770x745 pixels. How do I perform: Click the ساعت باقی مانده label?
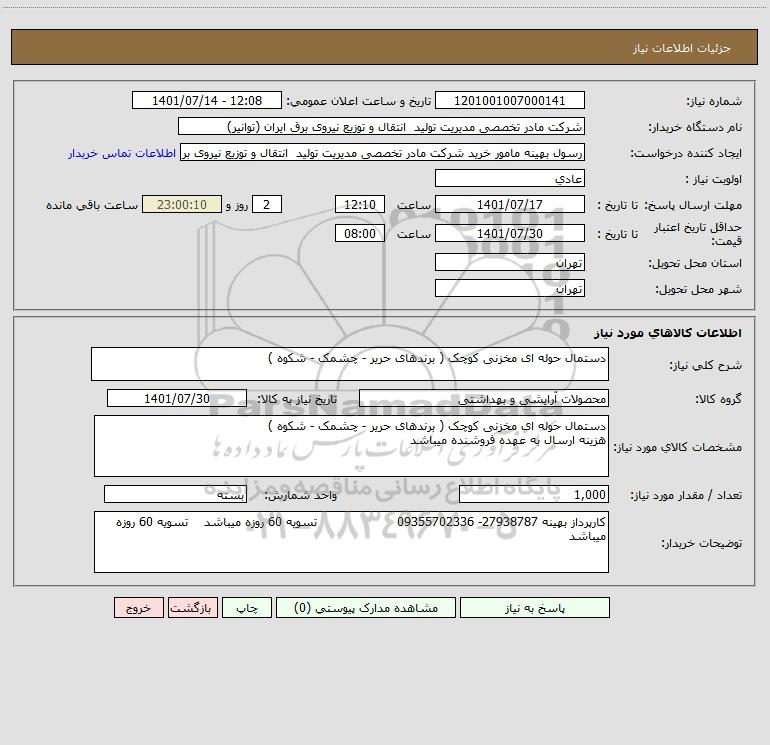[x=92, y=205]
